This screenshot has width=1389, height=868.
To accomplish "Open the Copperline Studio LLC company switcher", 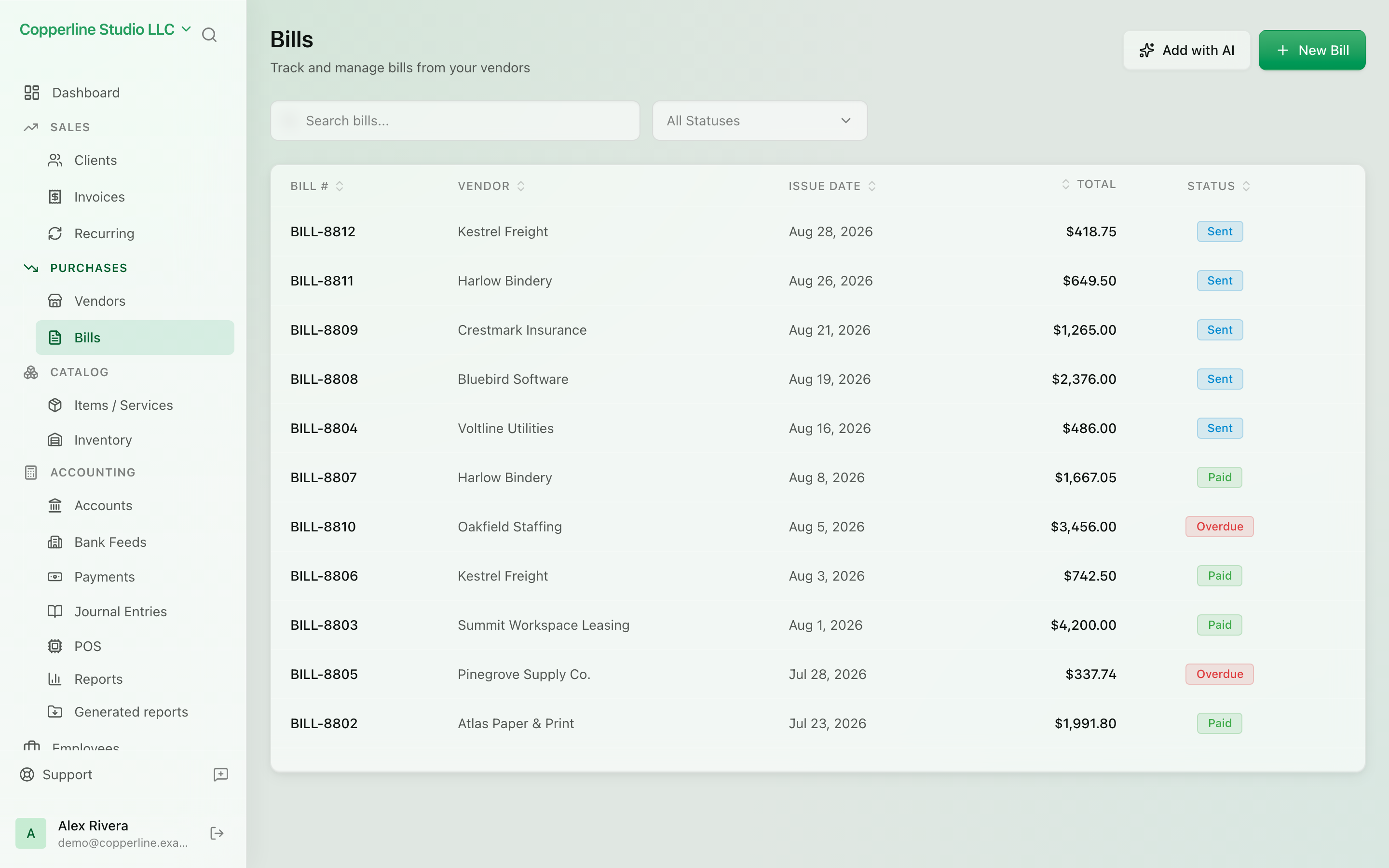I will point(105,29).
